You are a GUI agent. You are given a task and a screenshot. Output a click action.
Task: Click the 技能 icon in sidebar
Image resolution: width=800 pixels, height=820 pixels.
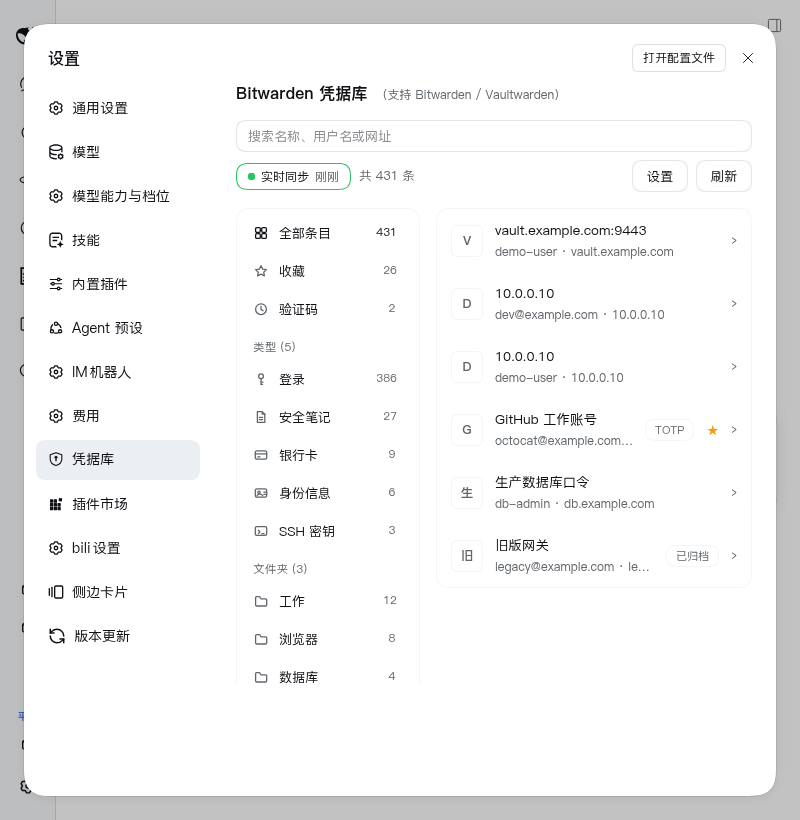(x=56, y=240)
